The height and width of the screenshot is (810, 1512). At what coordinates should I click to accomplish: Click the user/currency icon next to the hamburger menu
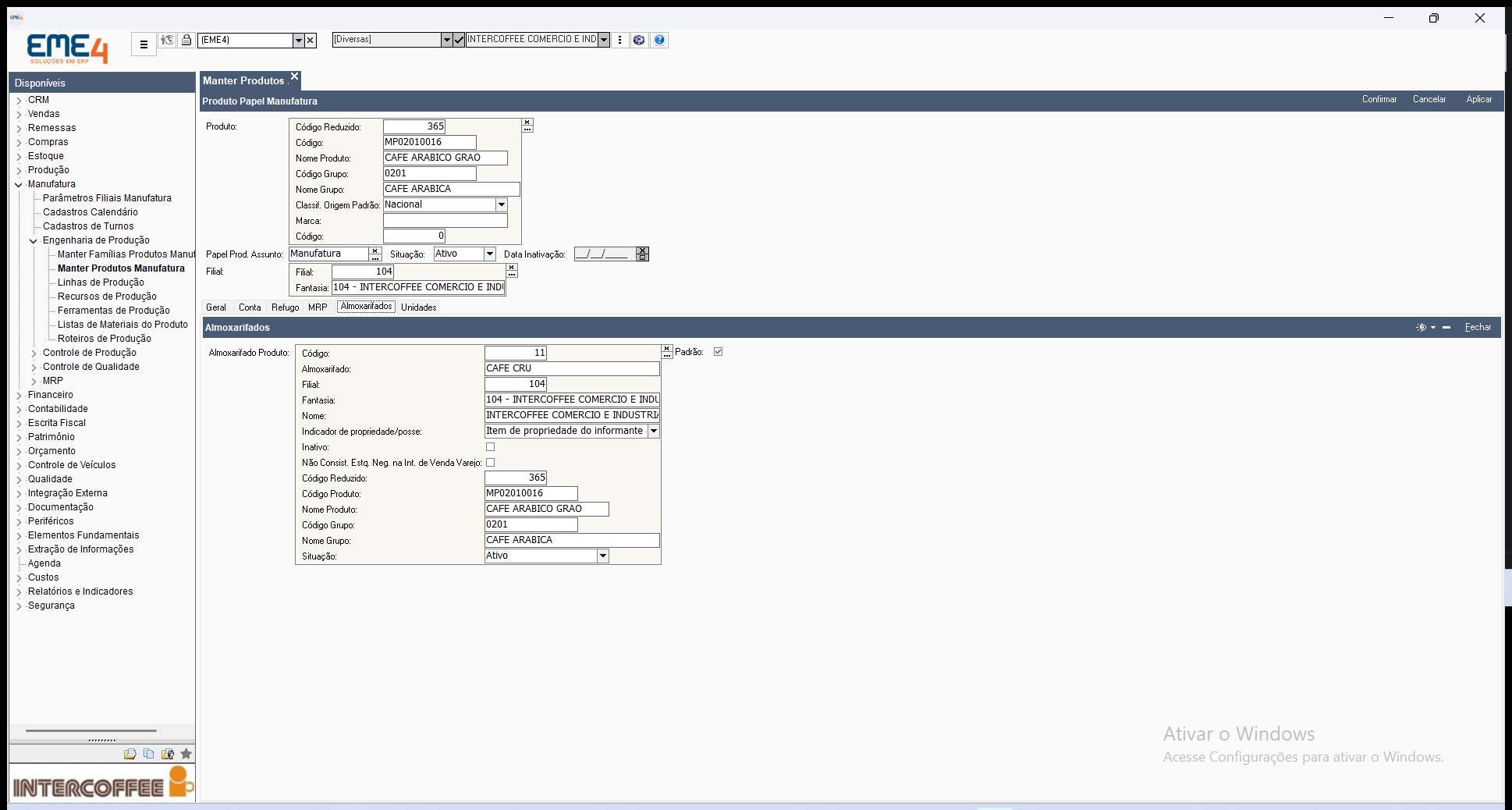pos(167,40)
